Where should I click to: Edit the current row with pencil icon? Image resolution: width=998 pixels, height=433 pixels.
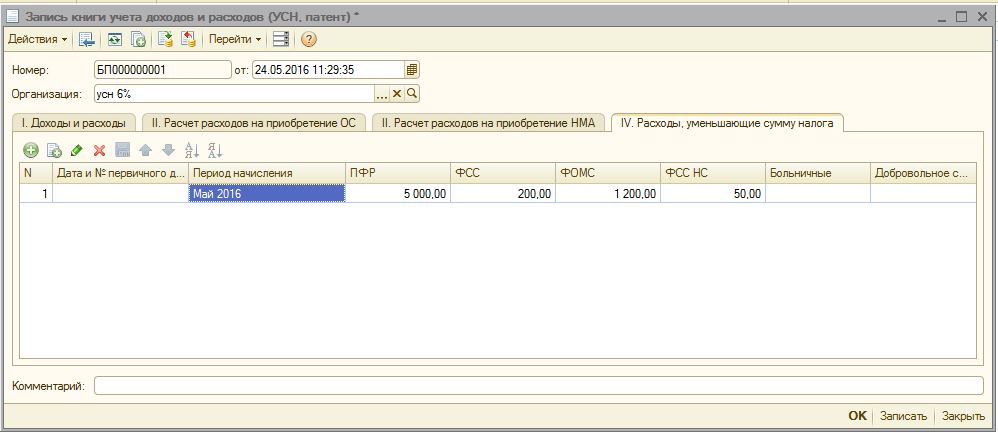(76, 151)
